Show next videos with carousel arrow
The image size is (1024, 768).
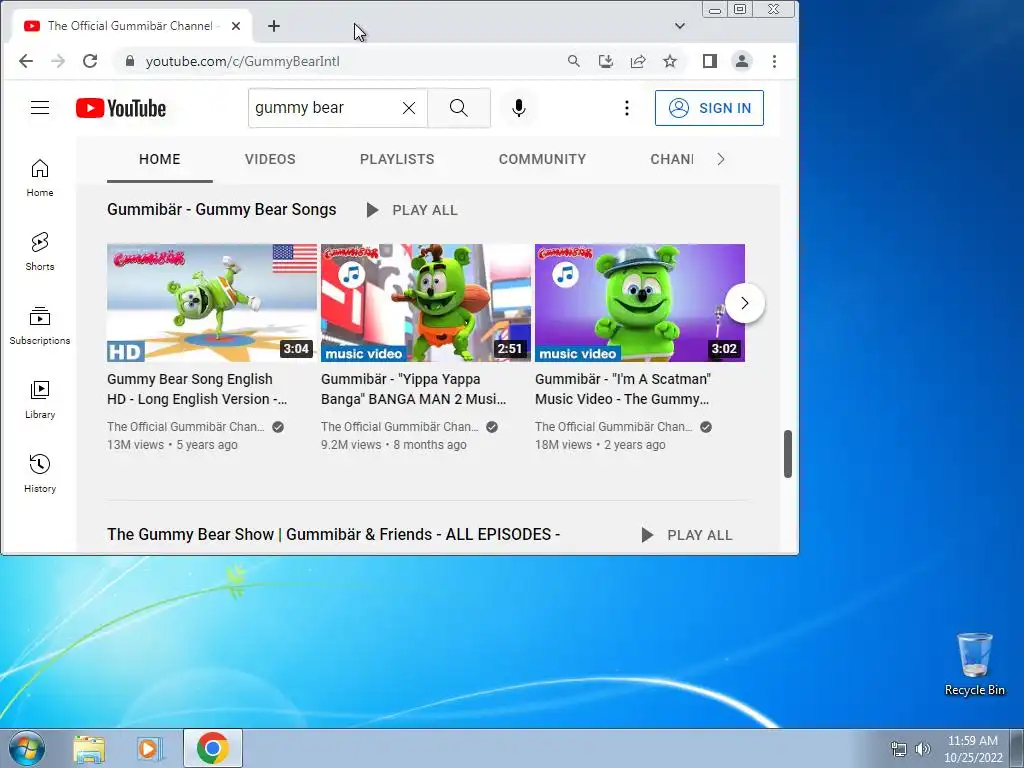[x=744, y=303]
